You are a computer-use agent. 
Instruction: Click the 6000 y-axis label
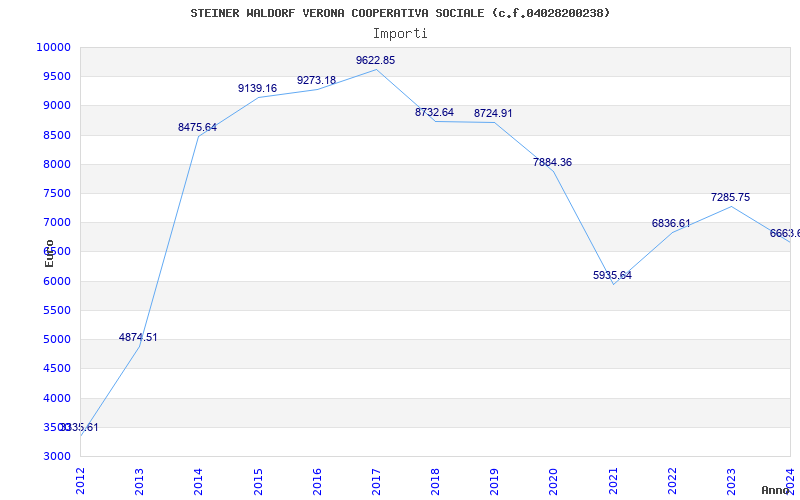tap(56, 281)
